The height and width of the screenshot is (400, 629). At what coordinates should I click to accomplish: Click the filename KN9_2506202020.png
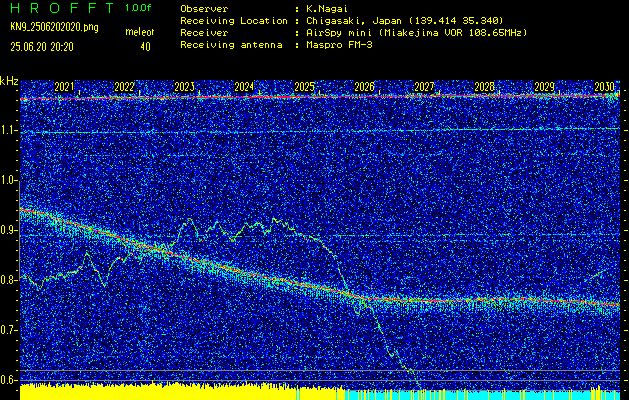click(x=54, y=27)
